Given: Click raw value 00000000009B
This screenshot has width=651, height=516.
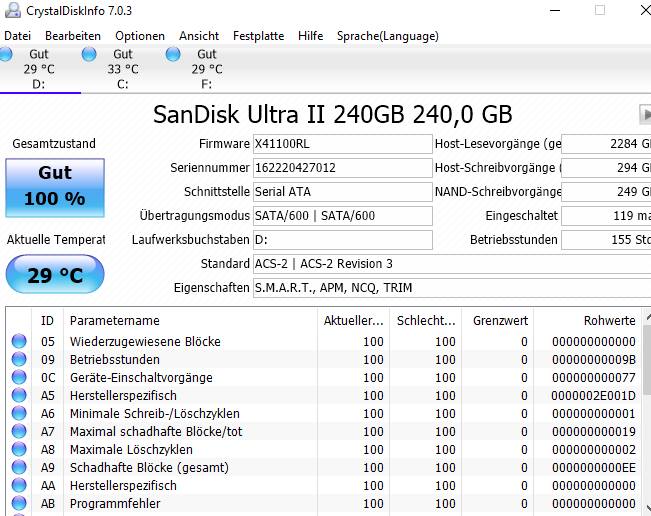Looking at the screenshot, I should [594, 359].
